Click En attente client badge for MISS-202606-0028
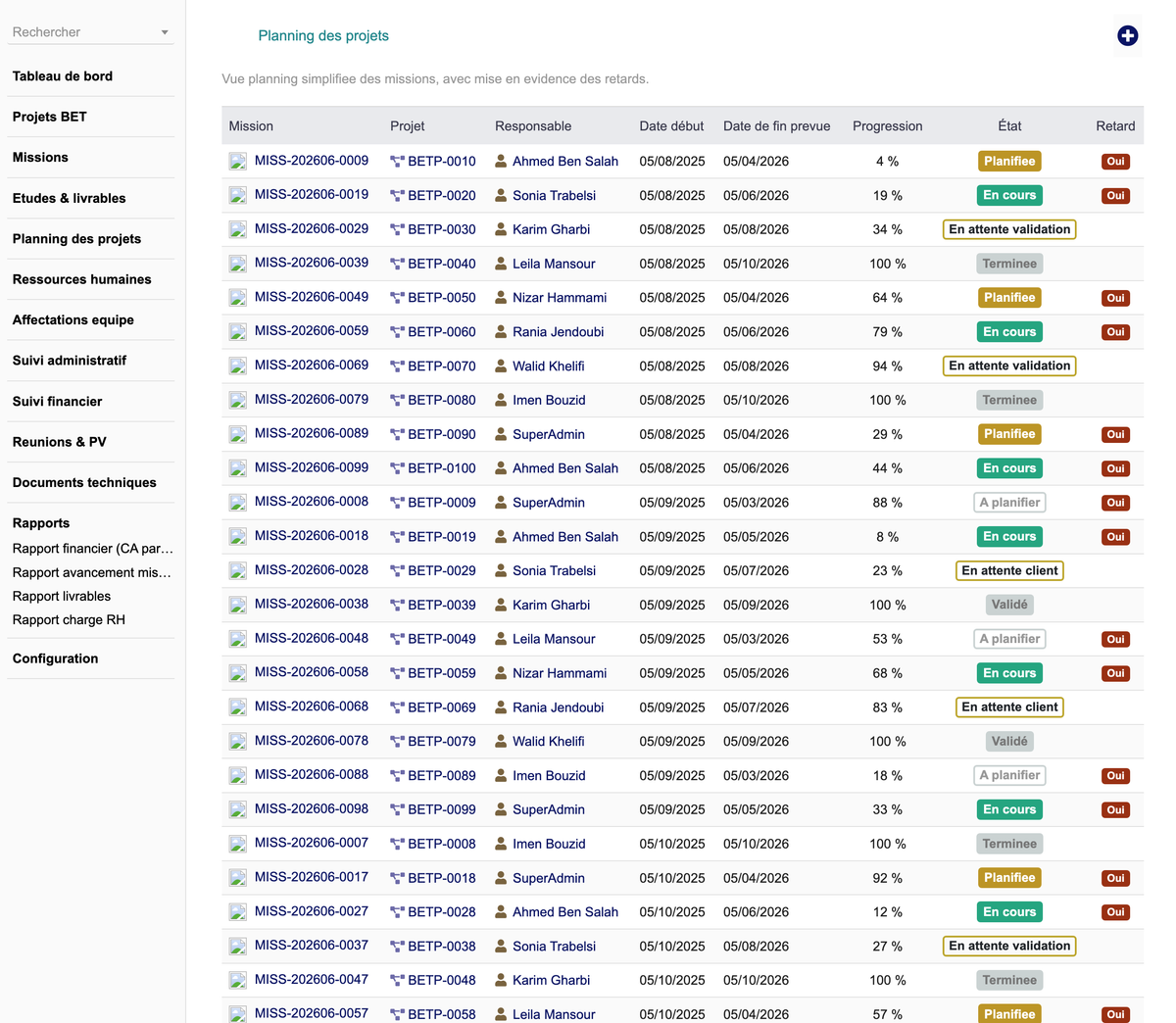 (1009, 571)
